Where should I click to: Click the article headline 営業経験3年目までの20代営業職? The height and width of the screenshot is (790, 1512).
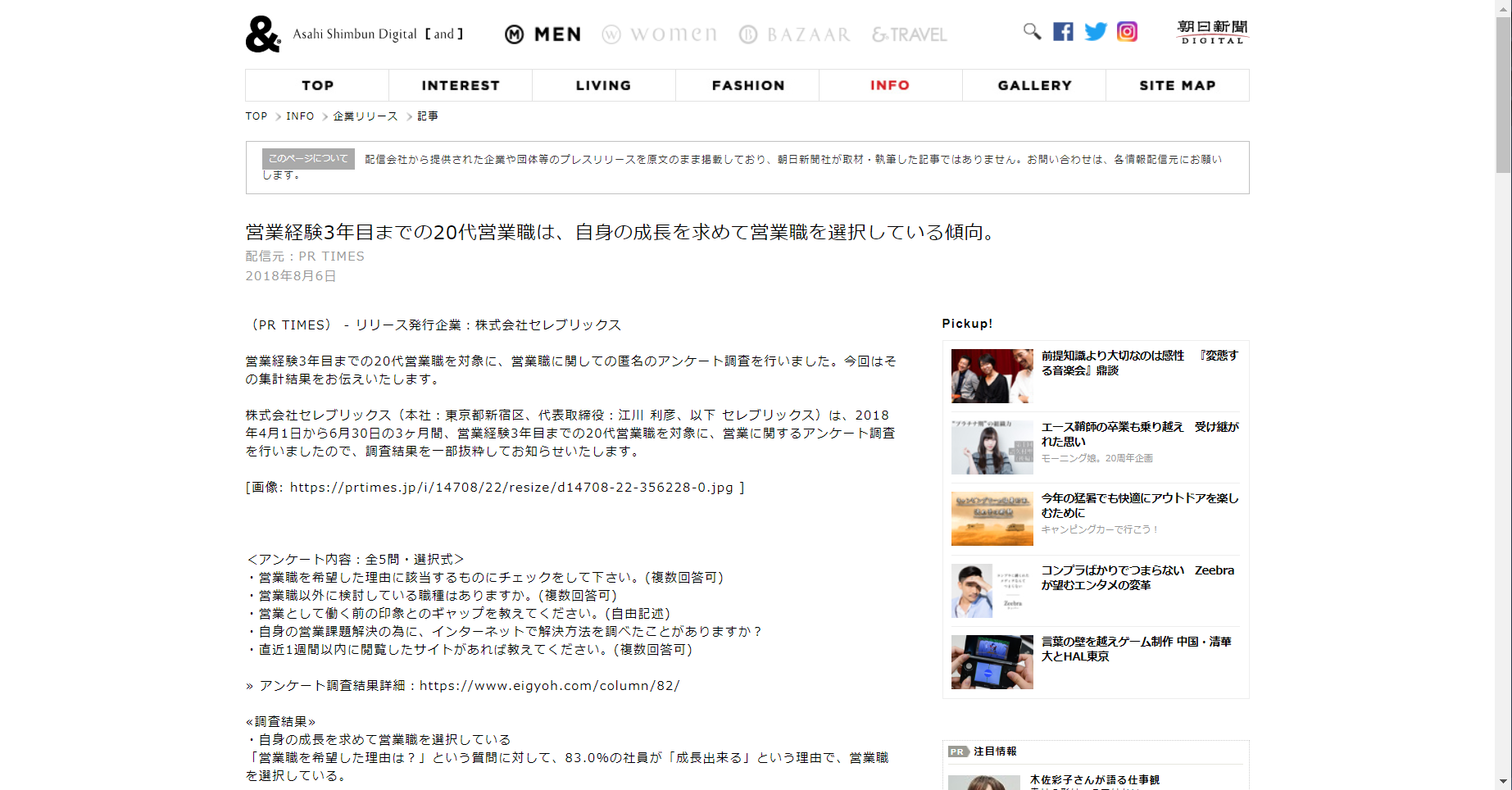click(622, 232)
